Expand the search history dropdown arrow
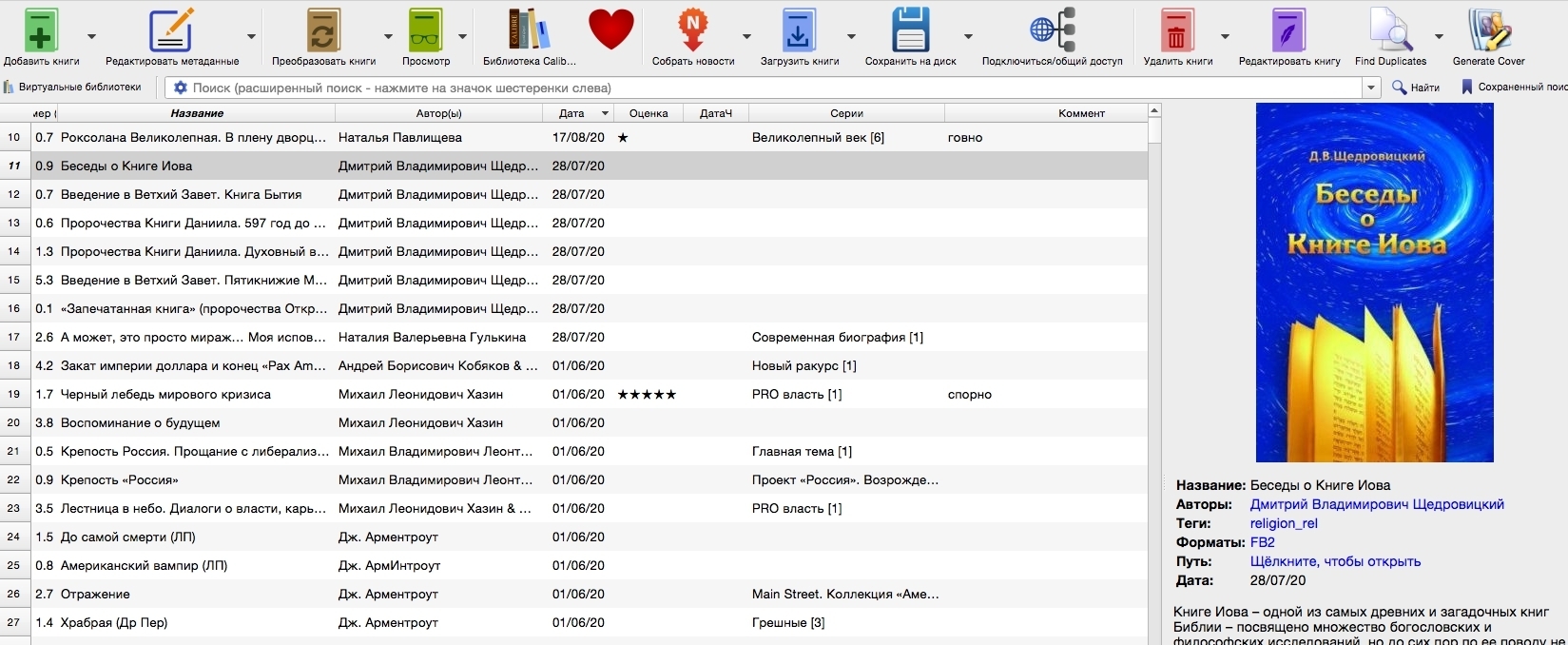The height and width of the screenshot is (645, 1568). 1371,88
